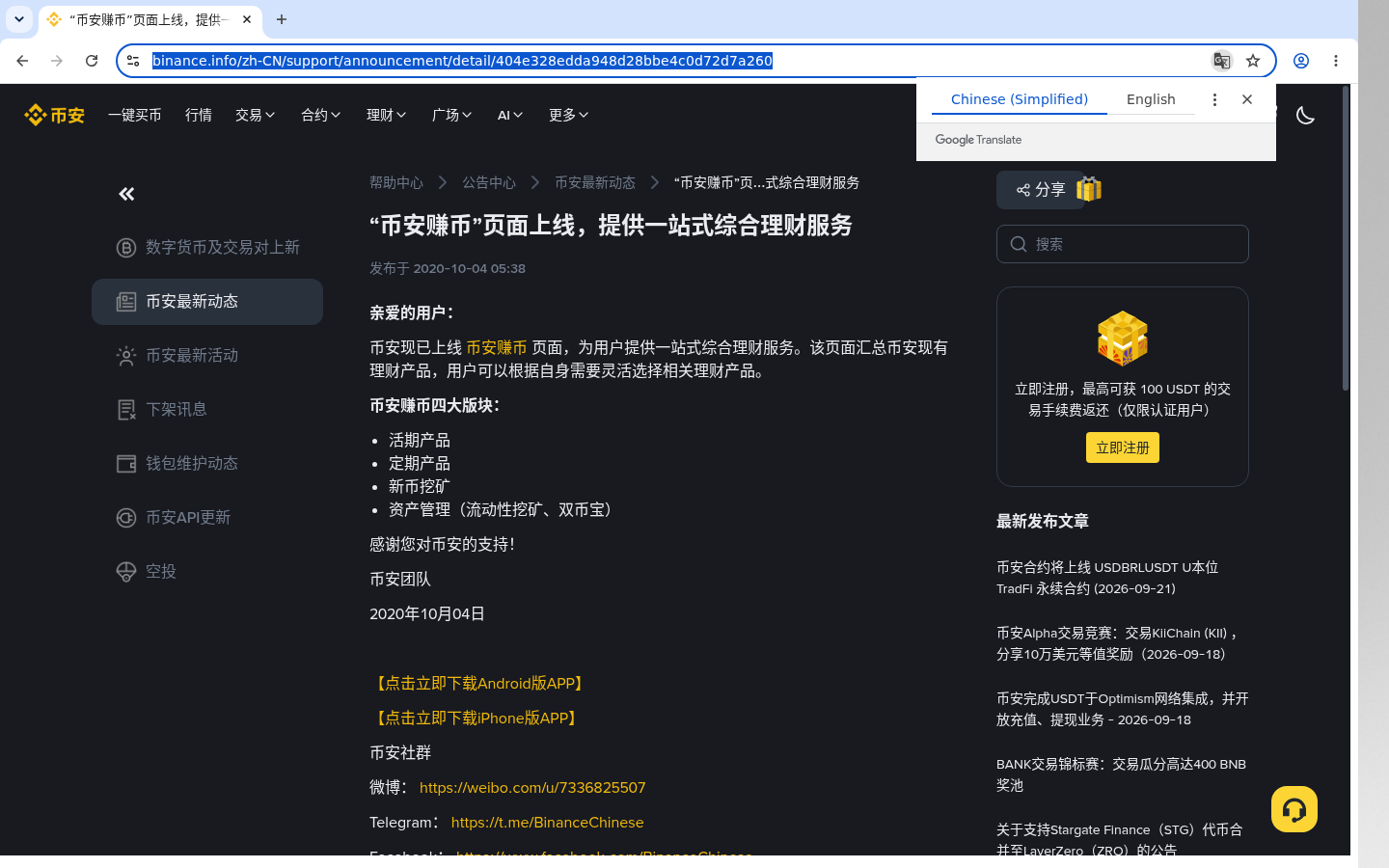Expand the 更多 dropdown menu
Viewport: 1389px width, 868px height.
569,115
